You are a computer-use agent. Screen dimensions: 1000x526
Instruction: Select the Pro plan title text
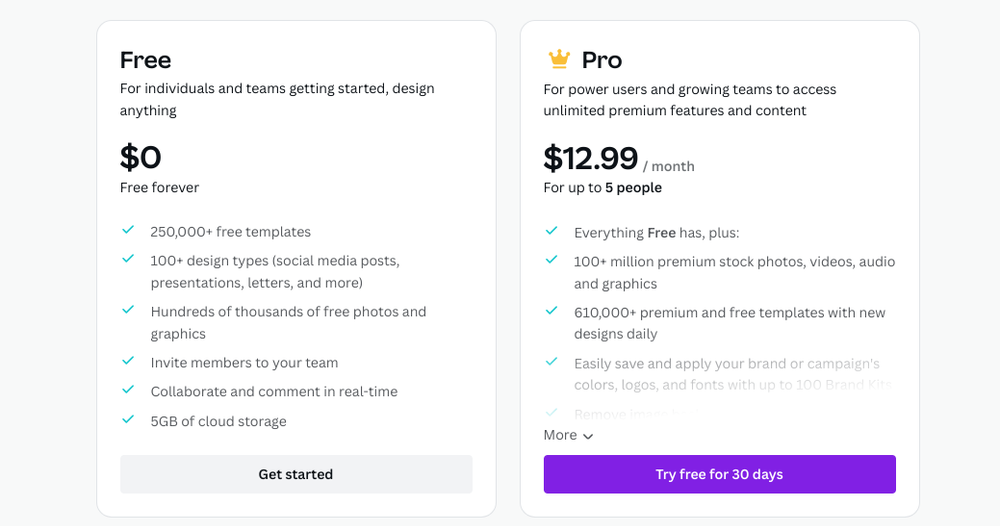602,60
